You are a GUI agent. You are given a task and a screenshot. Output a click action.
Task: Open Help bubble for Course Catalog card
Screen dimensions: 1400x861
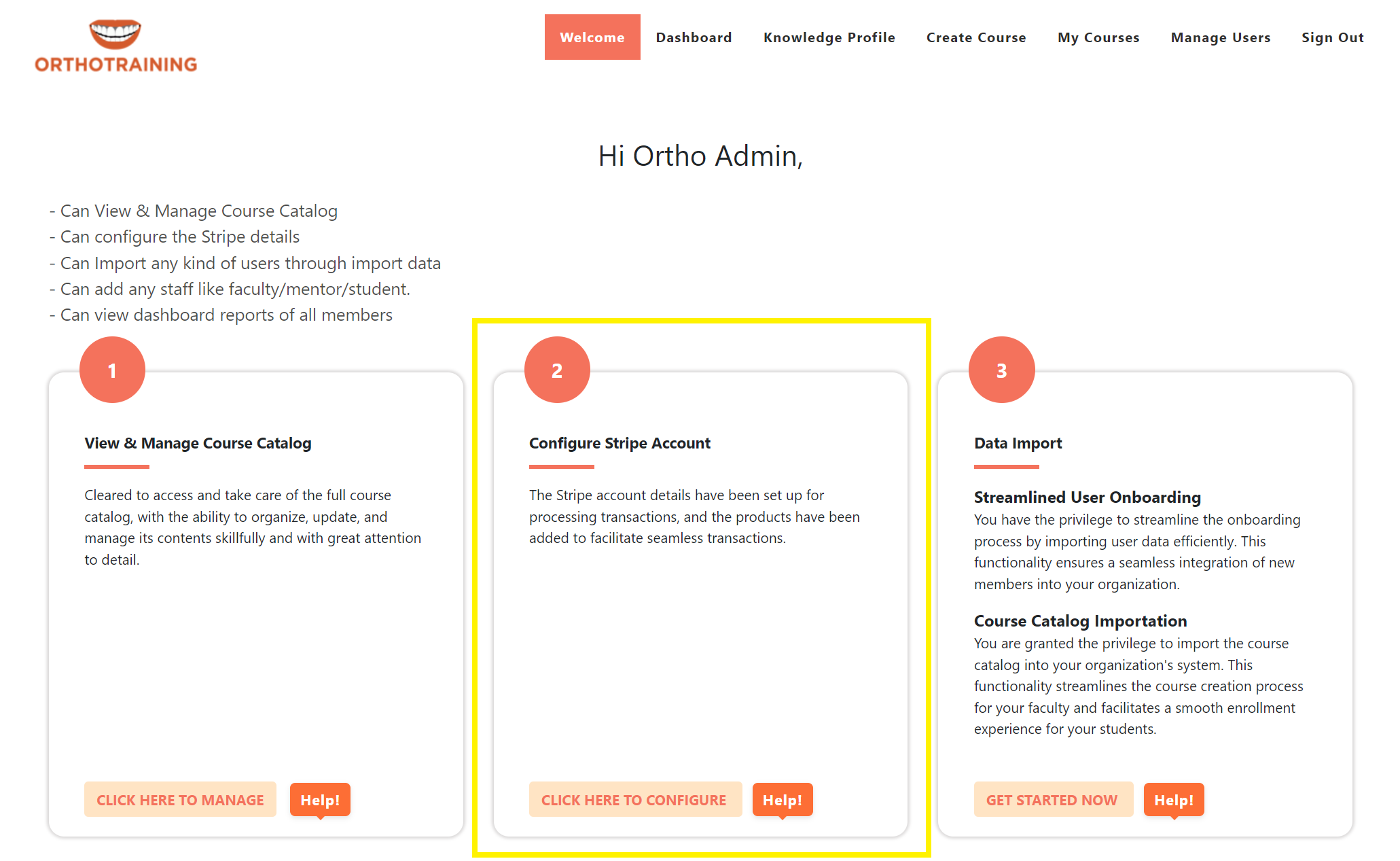tap(320, 800)
